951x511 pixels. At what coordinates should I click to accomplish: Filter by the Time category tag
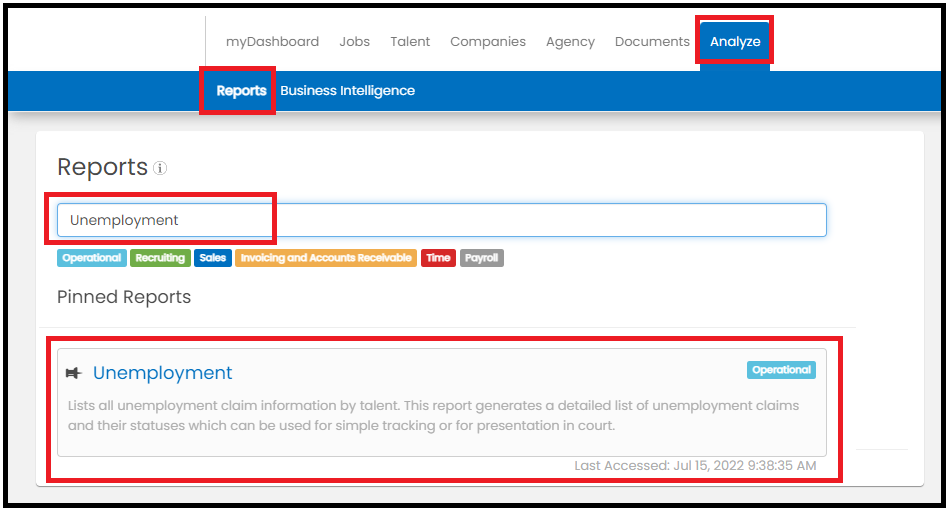click(438, 258)
